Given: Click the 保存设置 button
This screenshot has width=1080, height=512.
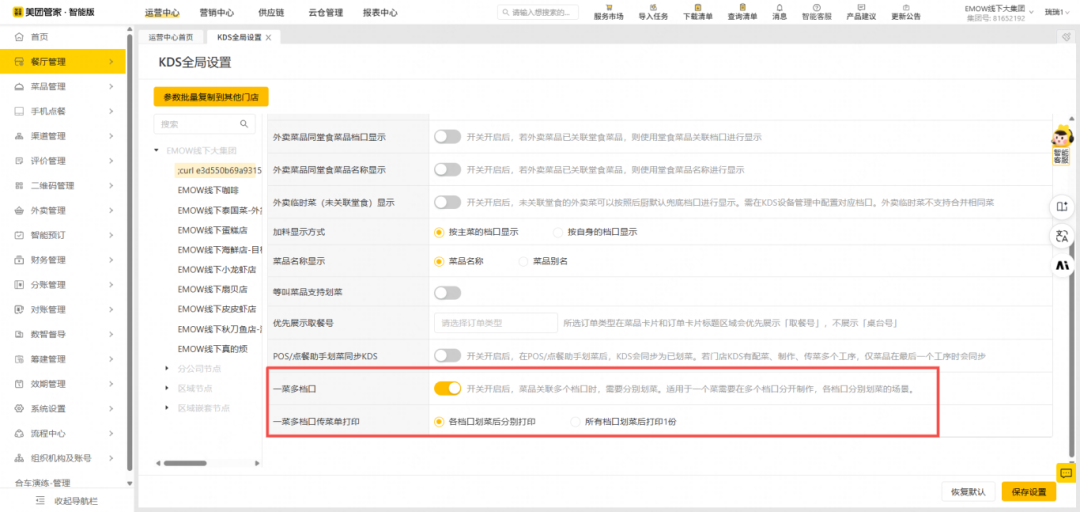Looking at the screenshot, I should click(x=1027, y=492).
